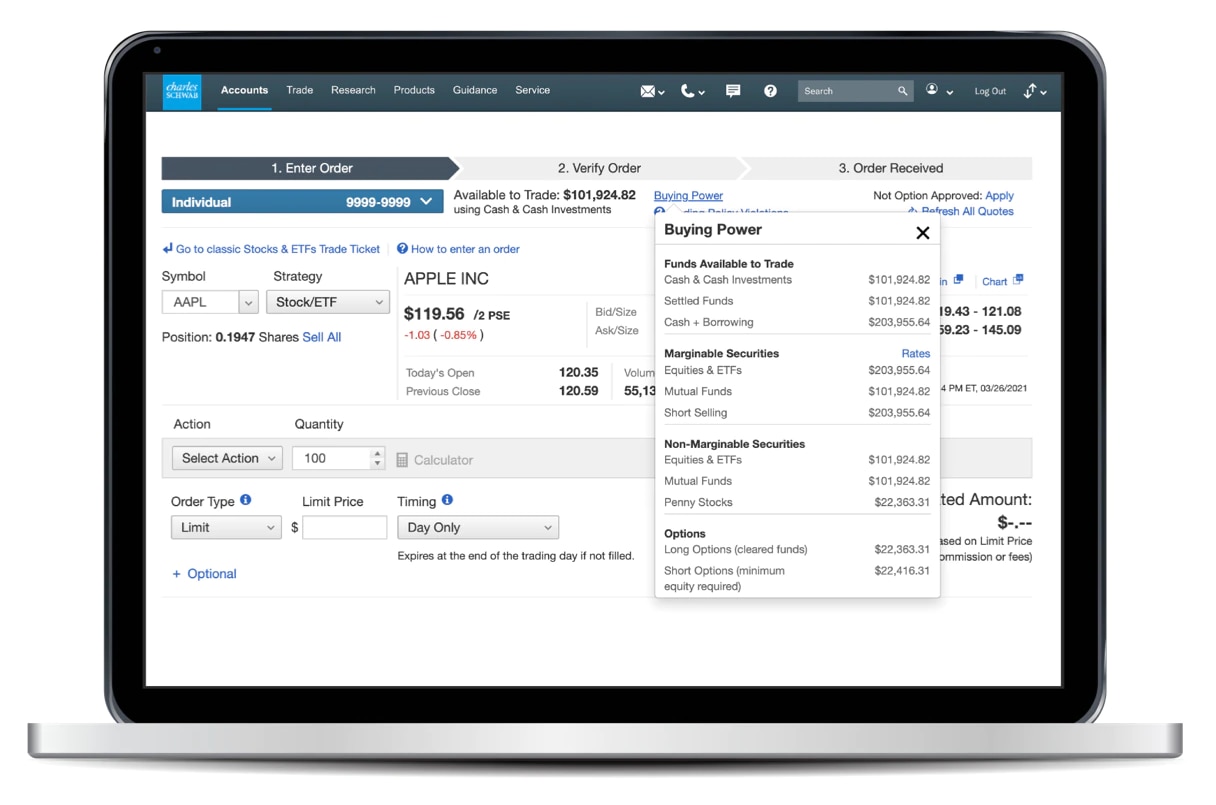The height and width of the screenshot is (805, 1216).
Task: Open the Trade menu
Action: [x=299, y=90]
